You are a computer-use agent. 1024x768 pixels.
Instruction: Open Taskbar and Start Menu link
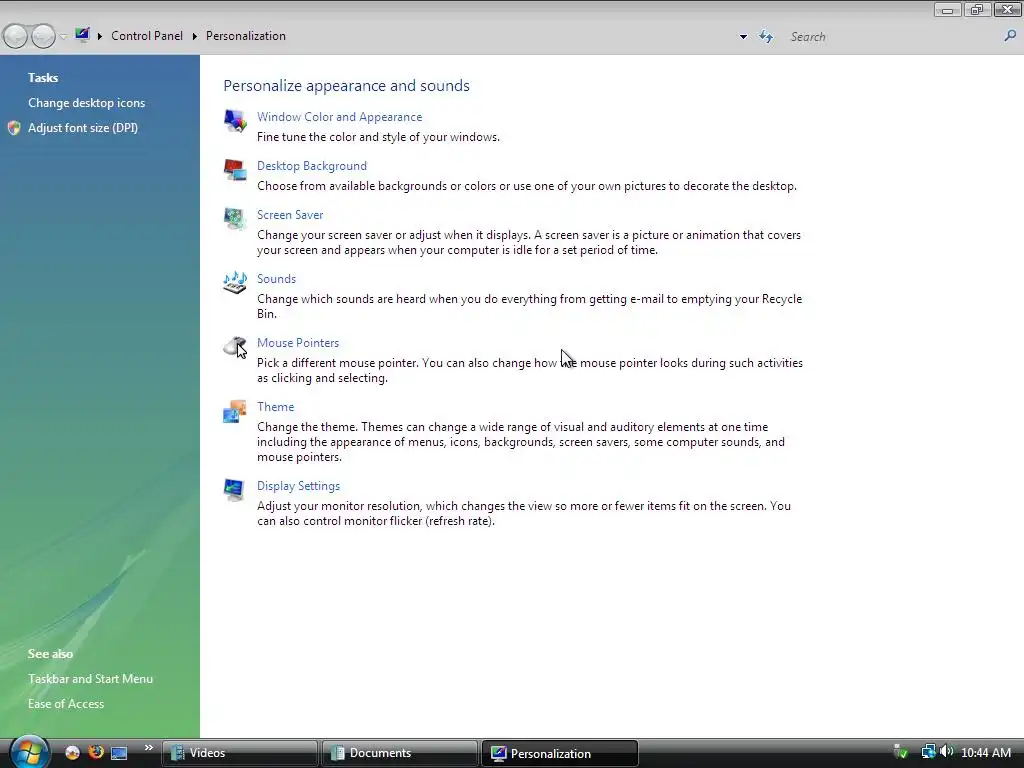(90, 679)
